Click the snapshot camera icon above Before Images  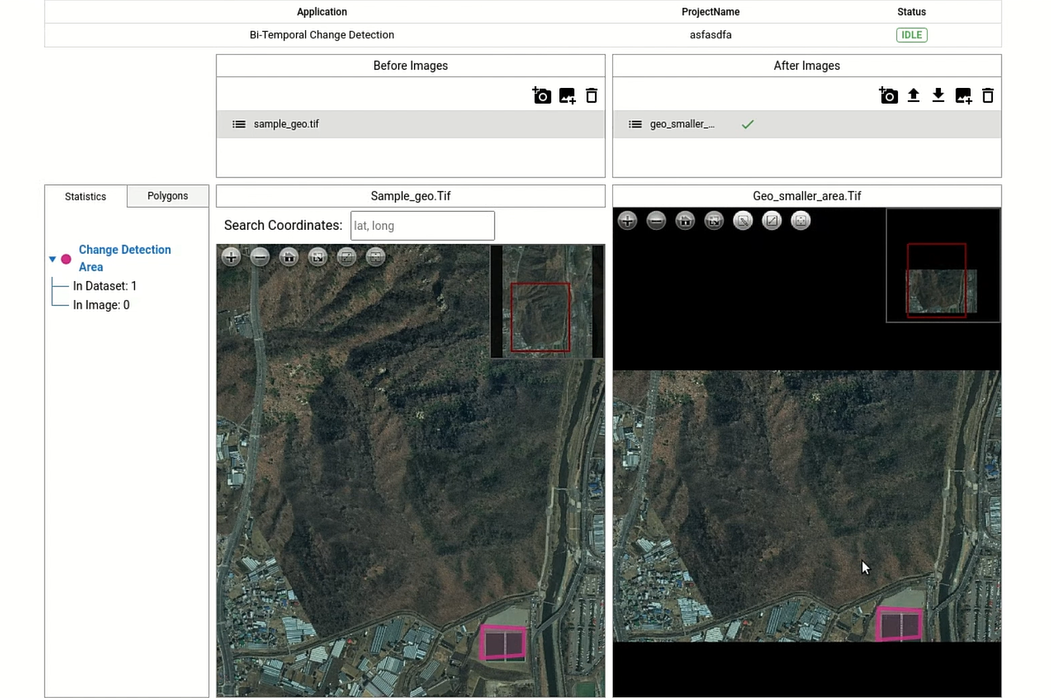click(542, 95)
